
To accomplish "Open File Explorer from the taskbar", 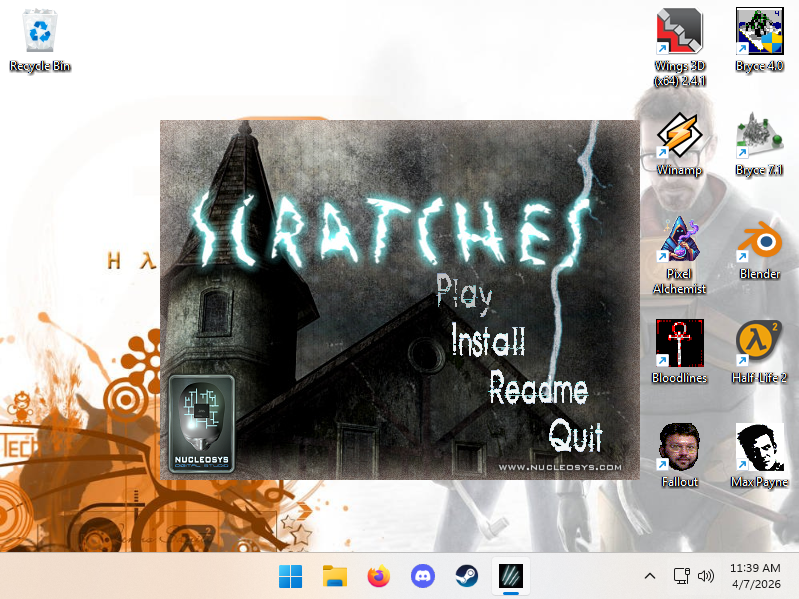I will point(335,577).
